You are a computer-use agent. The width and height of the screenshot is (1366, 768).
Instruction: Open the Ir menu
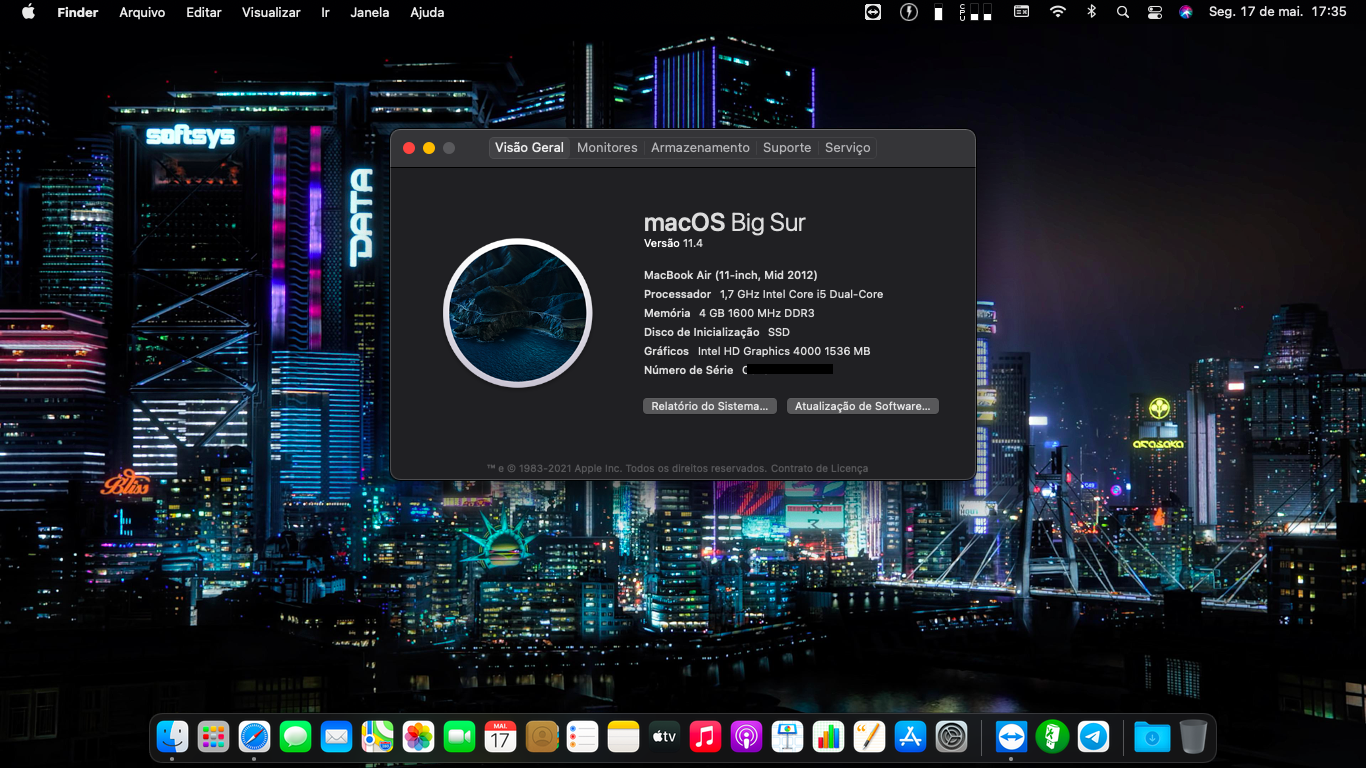[x=325, y=12]
